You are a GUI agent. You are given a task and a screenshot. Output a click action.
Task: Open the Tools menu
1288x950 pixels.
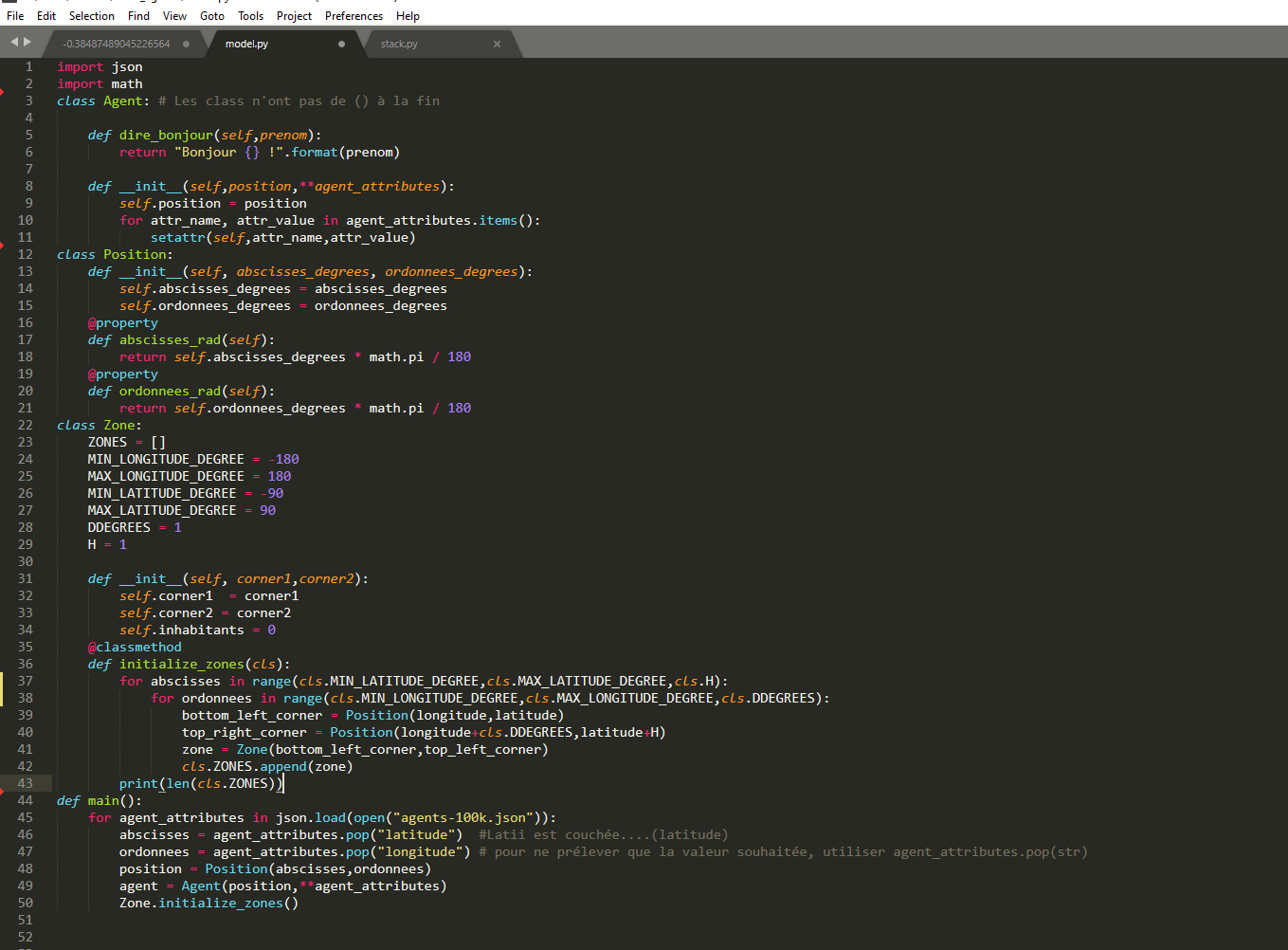250,16
